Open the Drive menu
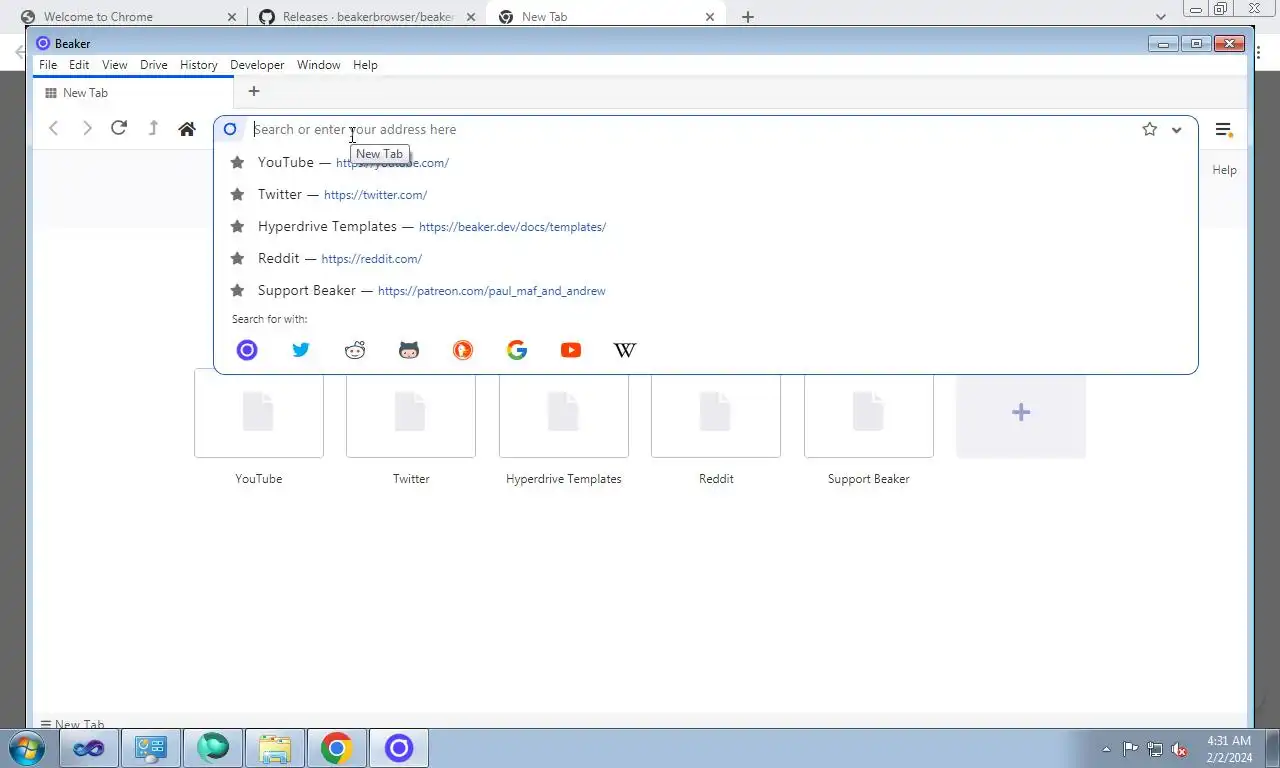This screenshot has height=768, width=1280. point(154,65)
